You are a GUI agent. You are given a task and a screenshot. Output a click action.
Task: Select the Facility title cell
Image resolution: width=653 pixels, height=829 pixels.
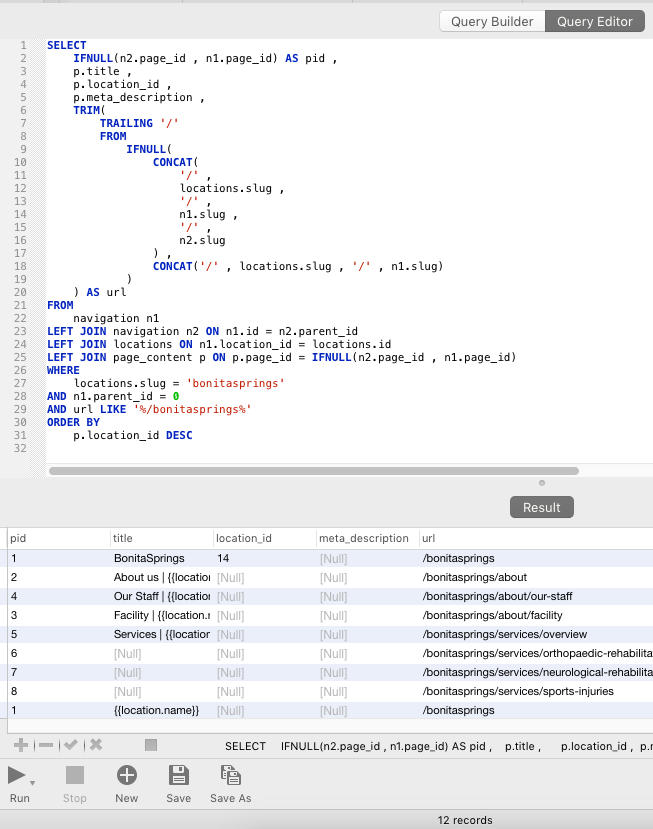point(161,615)
